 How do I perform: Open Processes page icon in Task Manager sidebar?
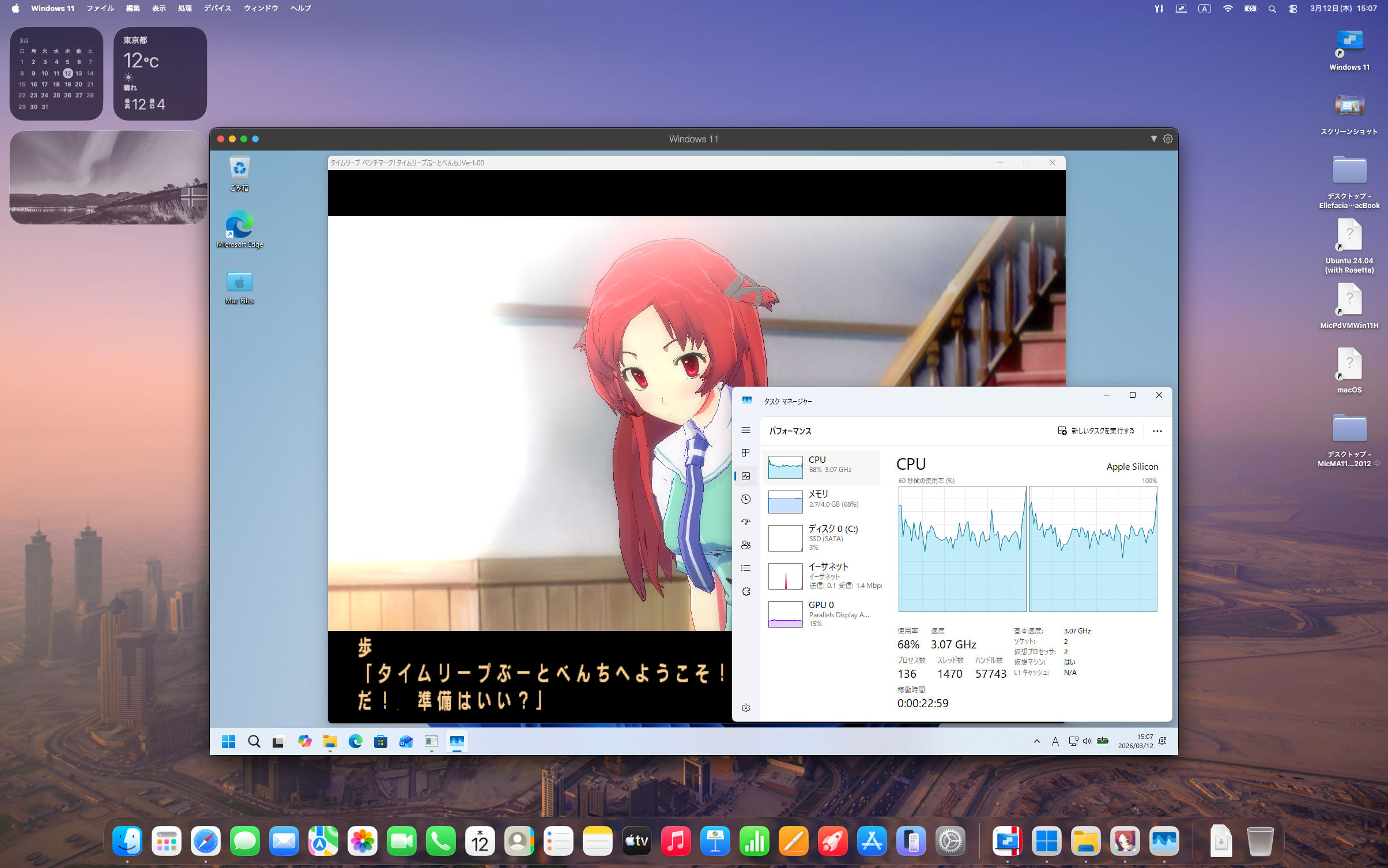point(746,453)
